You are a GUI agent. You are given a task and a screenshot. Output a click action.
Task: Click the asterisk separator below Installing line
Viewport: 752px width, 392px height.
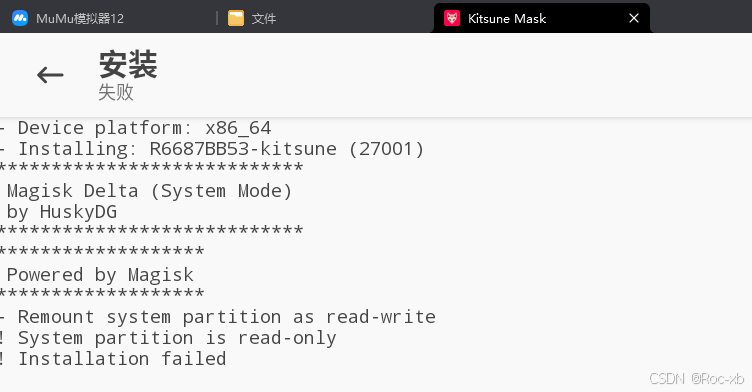152,168
